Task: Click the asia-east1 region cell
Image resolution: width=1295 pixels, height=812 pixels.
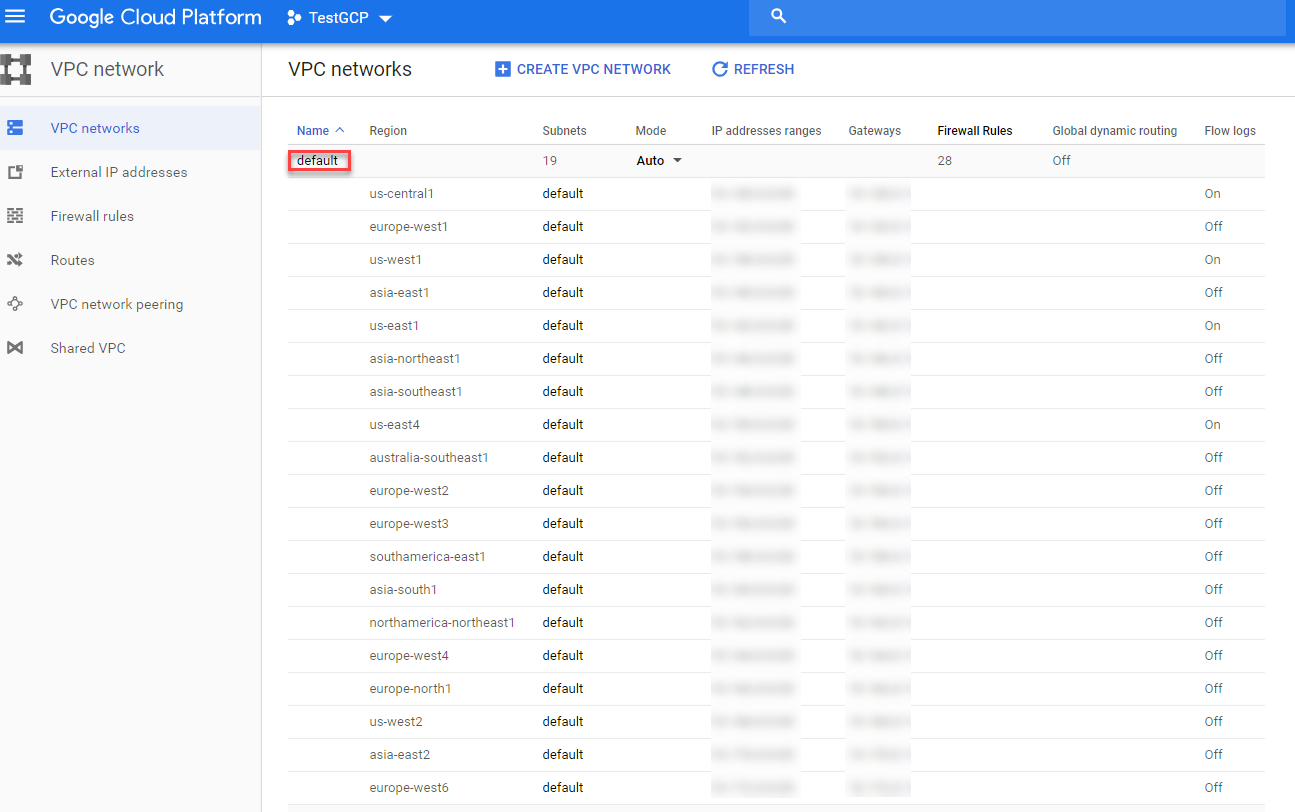Action: click(x=400, y=292)
